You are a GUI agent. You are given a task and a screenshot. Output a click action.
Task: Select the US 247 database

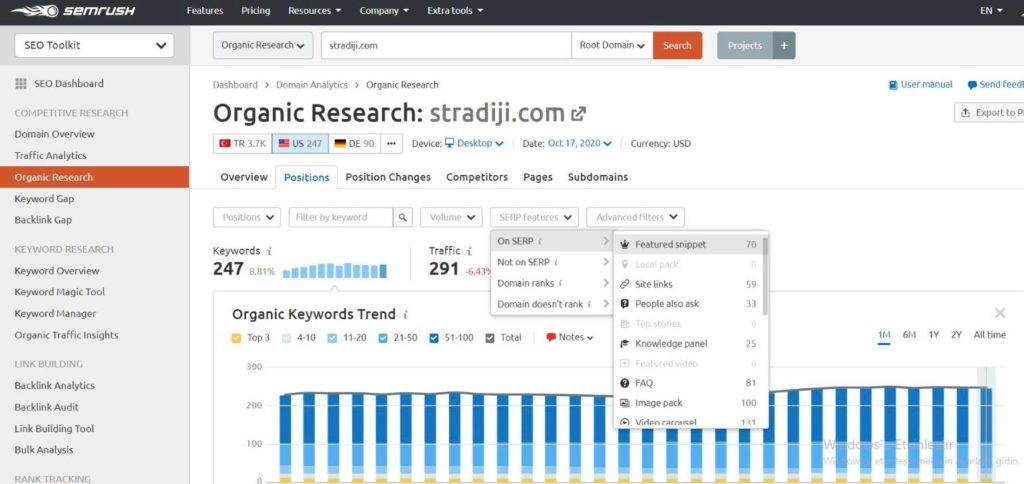point(300,144)
